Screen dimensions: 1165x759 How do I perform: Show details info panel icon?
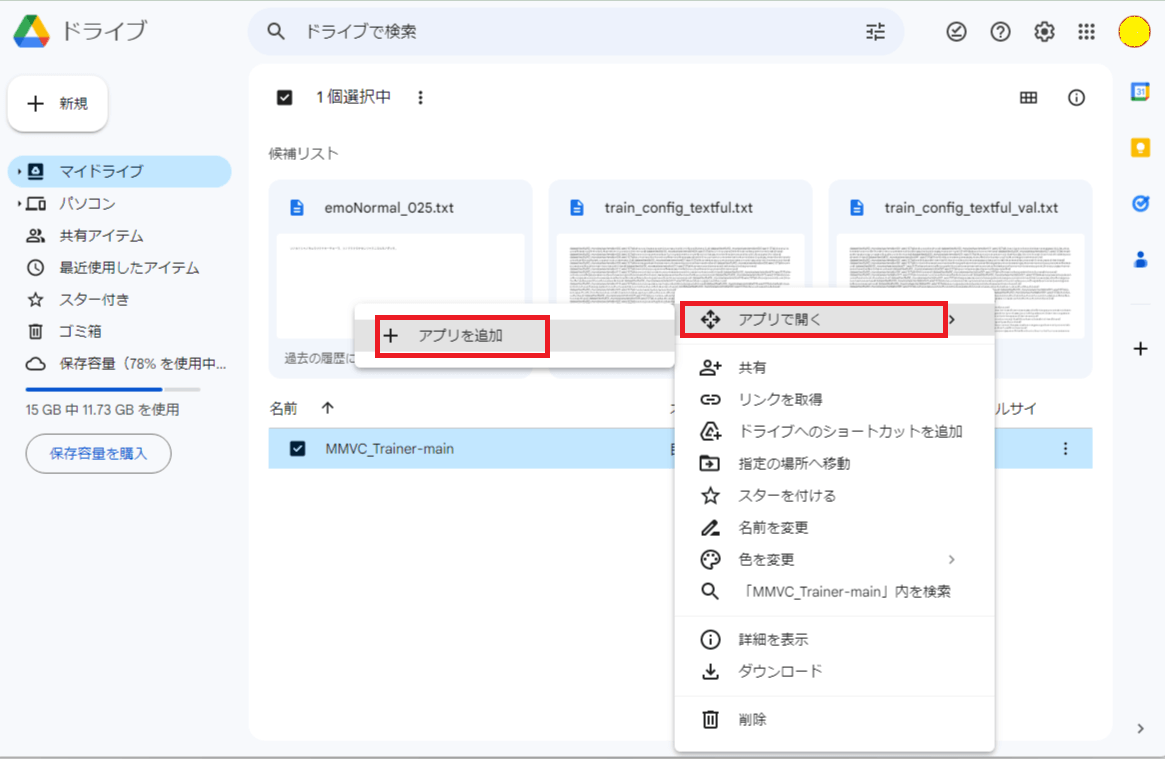point(1076,98)
